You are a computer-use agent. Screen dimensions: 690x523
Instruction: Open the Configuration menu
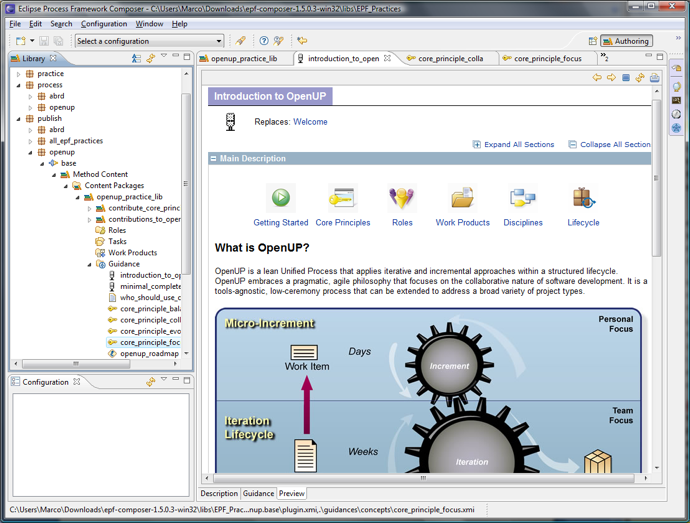click(x=104, y=24)
